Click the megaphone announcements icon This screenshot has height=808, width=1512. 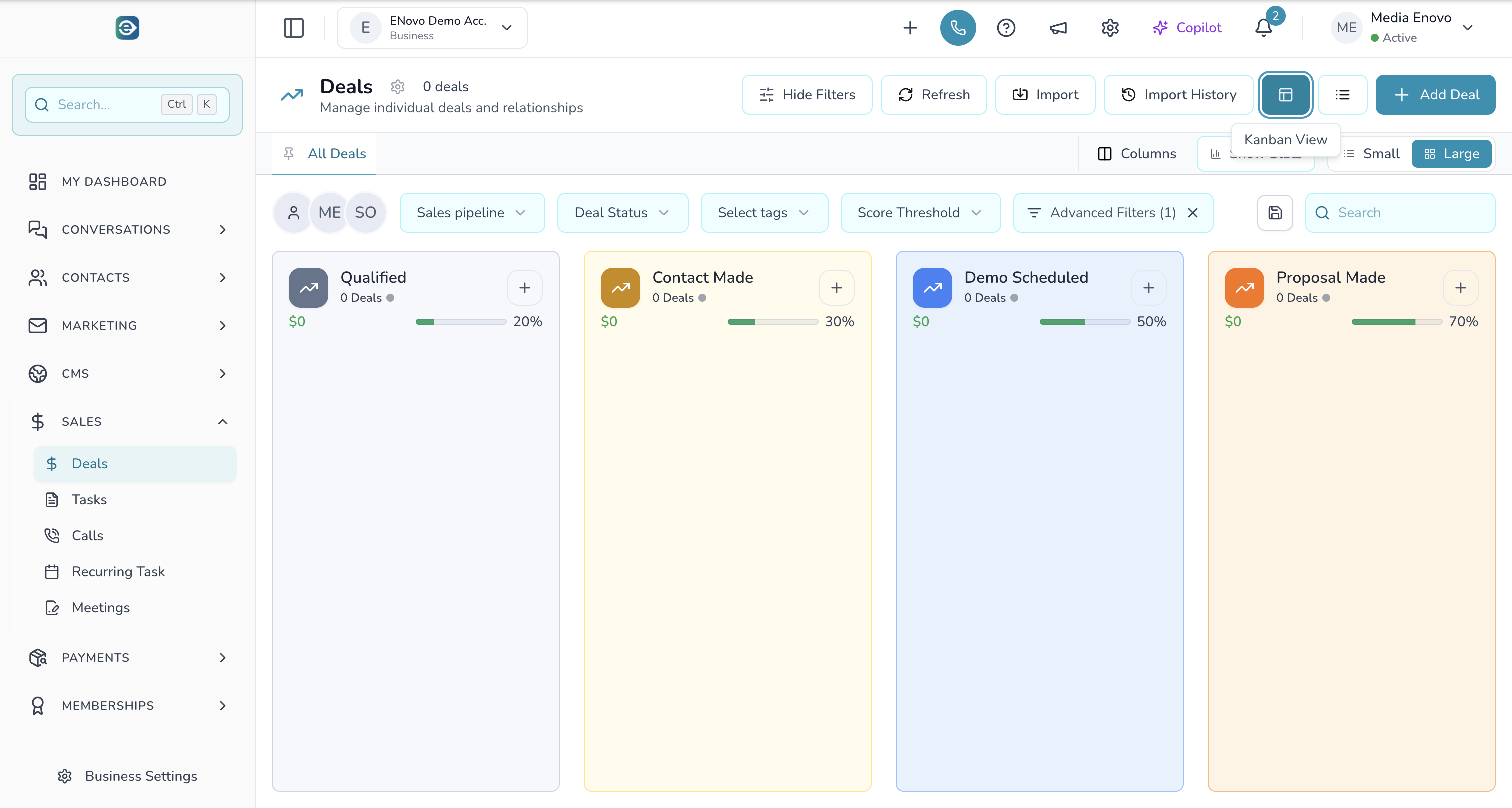[x=1058, y=27]
